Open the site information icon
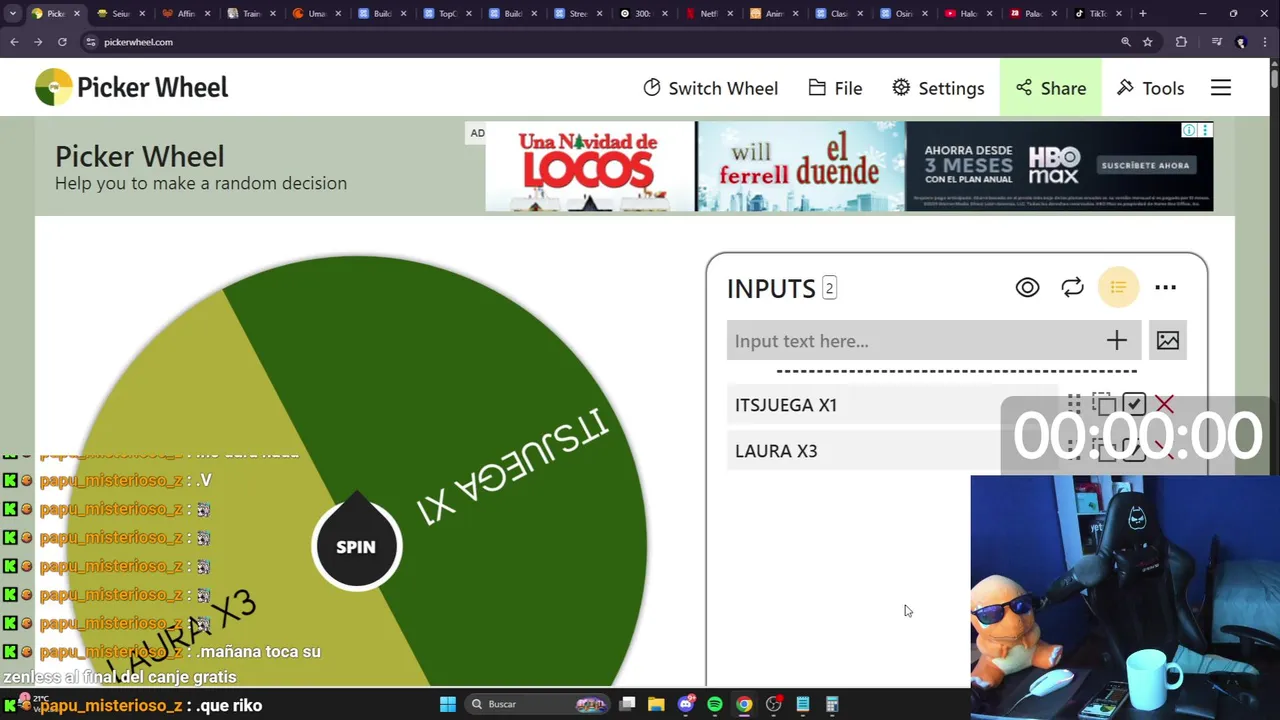Viewport: 1280px width, 720px height. [x=91, y=42]
